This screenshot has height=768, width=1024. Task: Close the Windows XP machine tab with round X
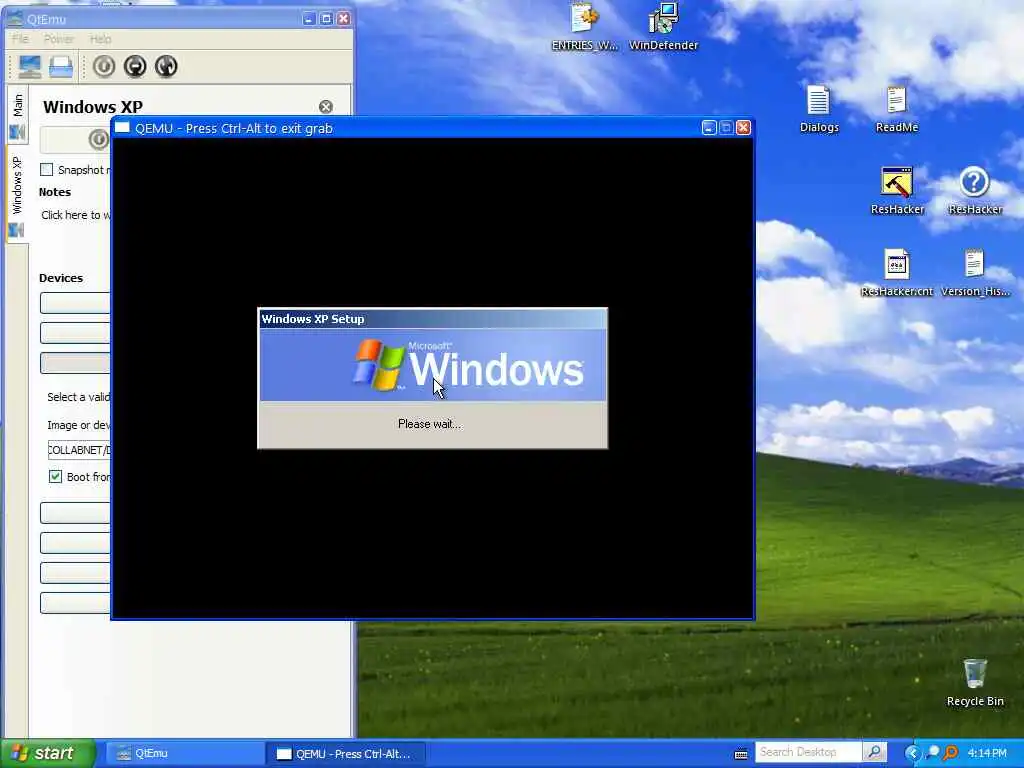(x=325, y=106)
